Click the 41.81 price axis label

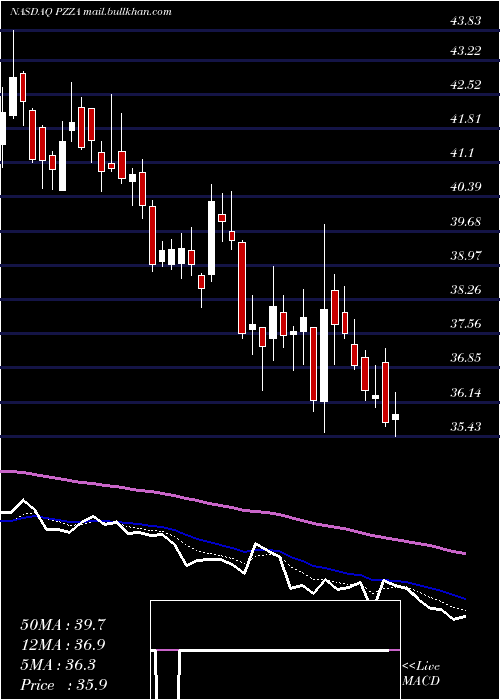pos(466,119)
